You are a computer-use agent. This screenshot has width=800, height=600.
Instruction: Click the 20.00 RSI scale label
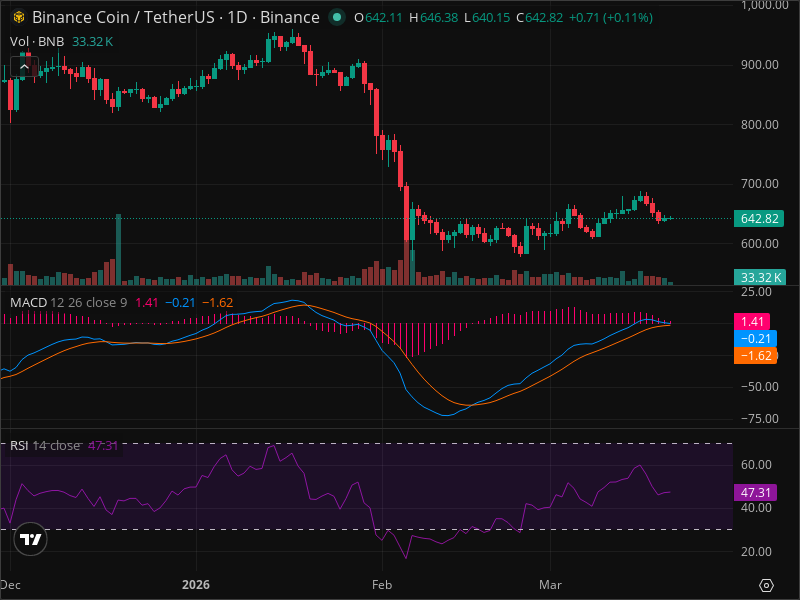coord(756,552)
